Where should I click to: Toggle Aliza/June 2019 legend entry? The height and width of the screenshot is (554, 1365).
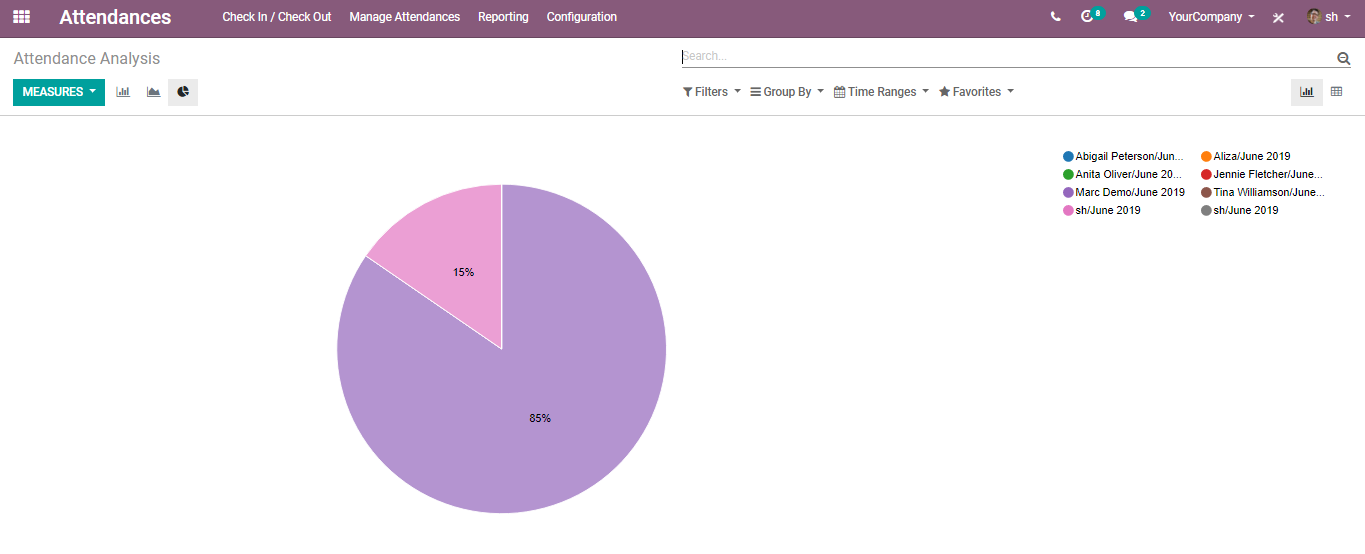1246,156
